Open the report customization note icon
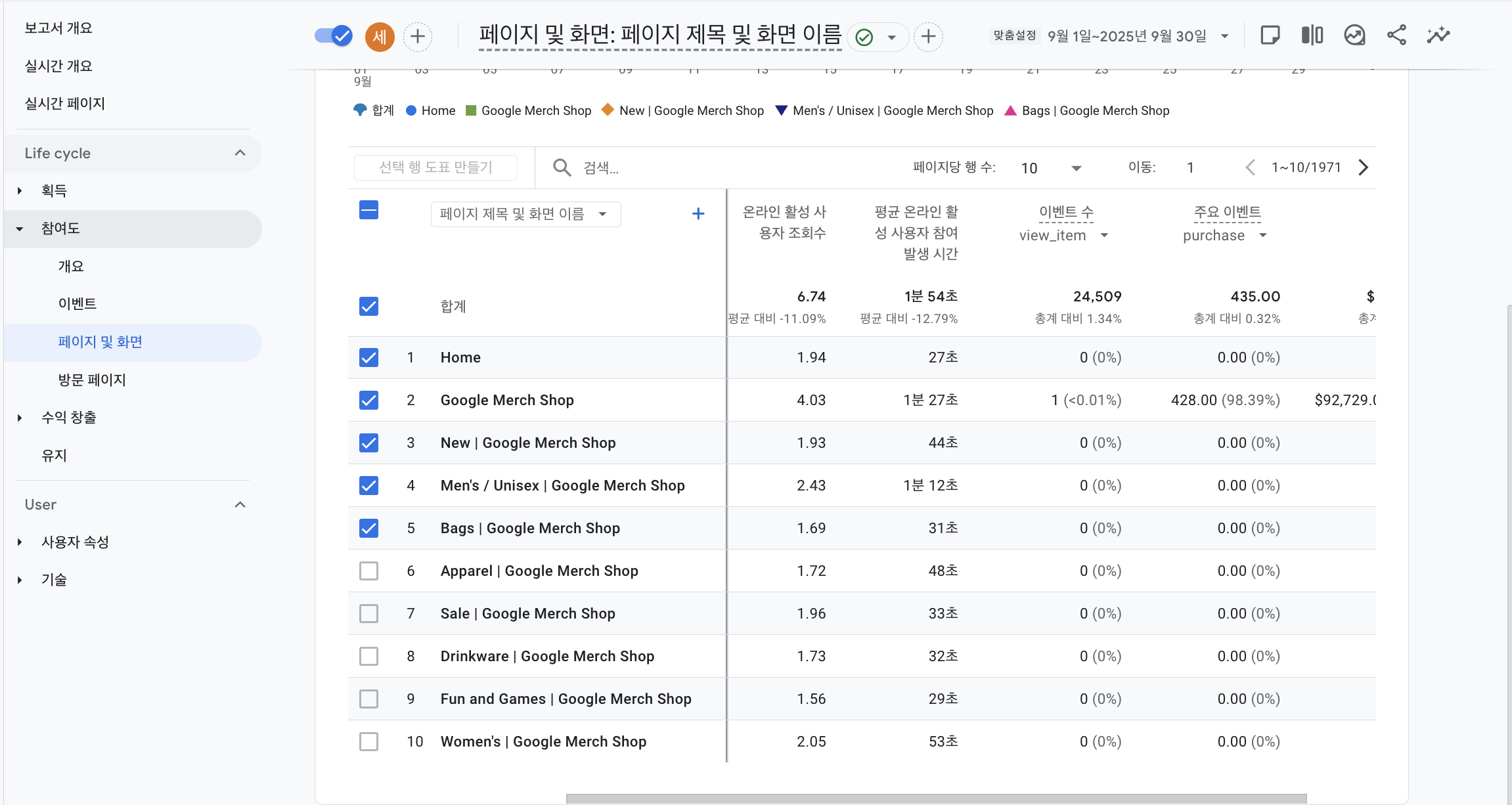Image resolution: width=1512 pixels, height=805 pixels. coord(1270,35)
